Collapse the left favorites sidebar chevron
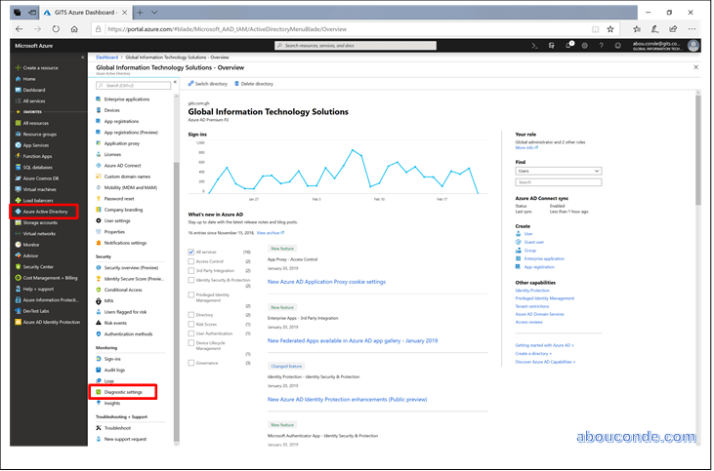The width and height of the screenshot is (714, 471). [83, 59]
